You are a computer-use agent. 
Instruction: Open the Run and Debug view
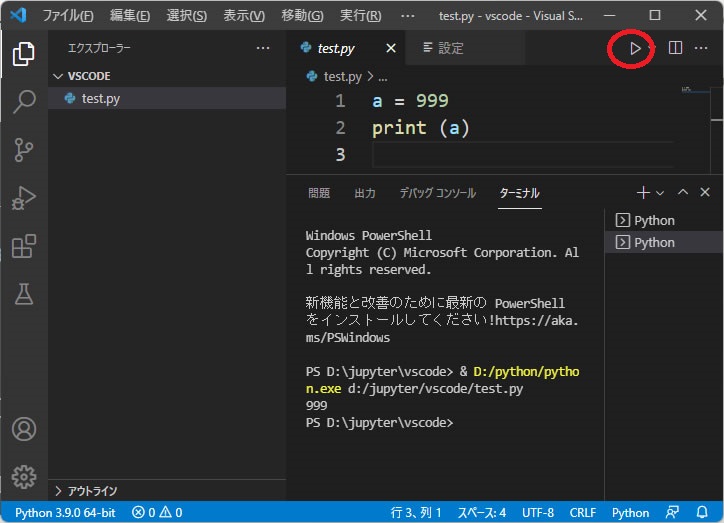pos(23,198)
